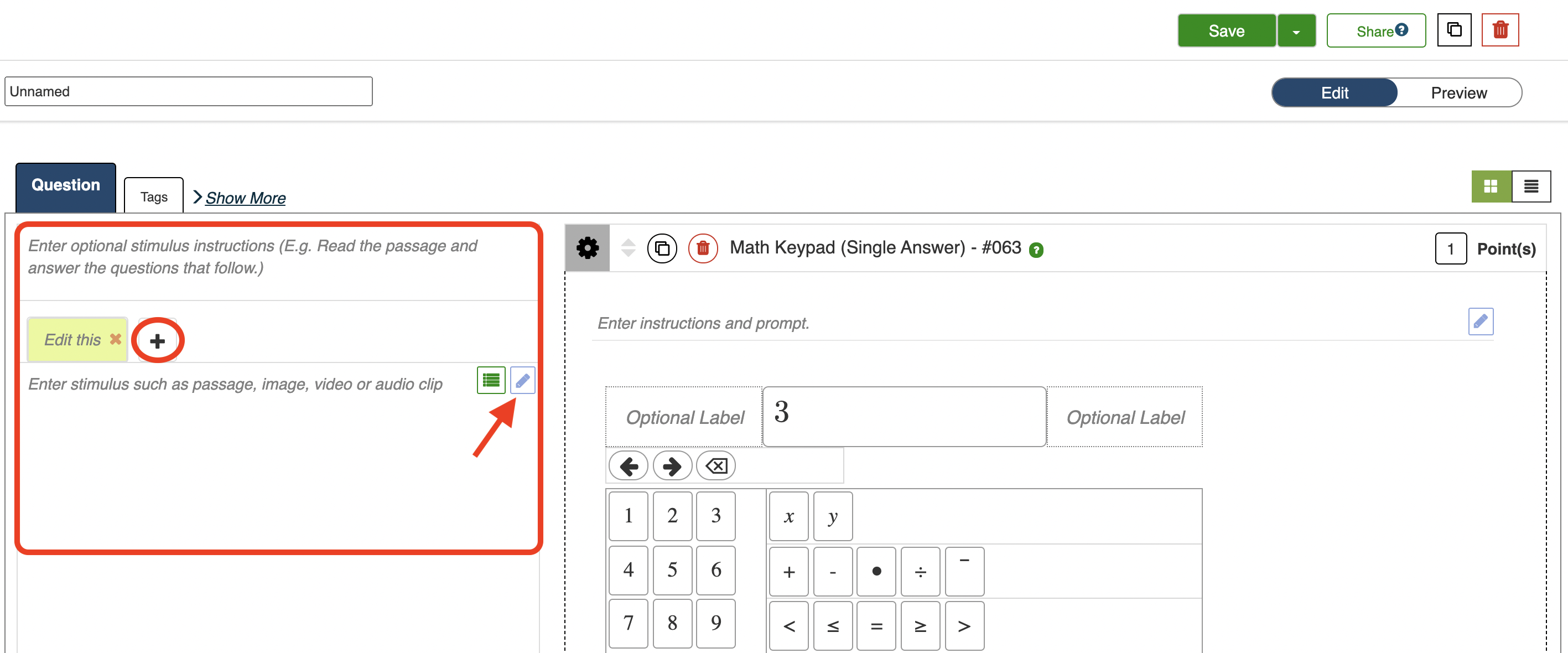Image resolution: width=1568 pixels, height=653 pixels.
Task: Reorder question with up-down arrows
Action: 628,248
